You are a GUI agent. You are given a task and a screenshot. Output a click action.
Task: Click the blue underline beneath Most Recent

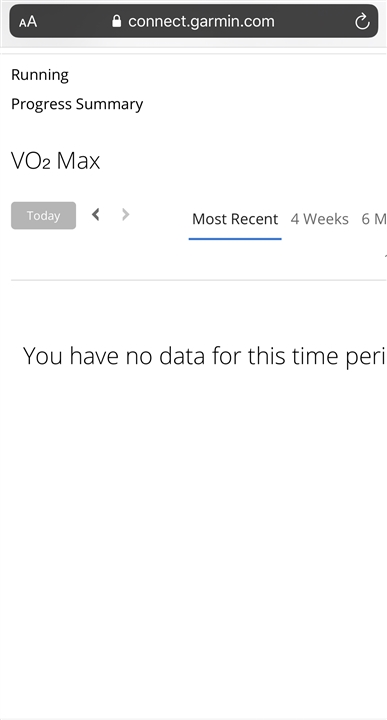point(235,239)
